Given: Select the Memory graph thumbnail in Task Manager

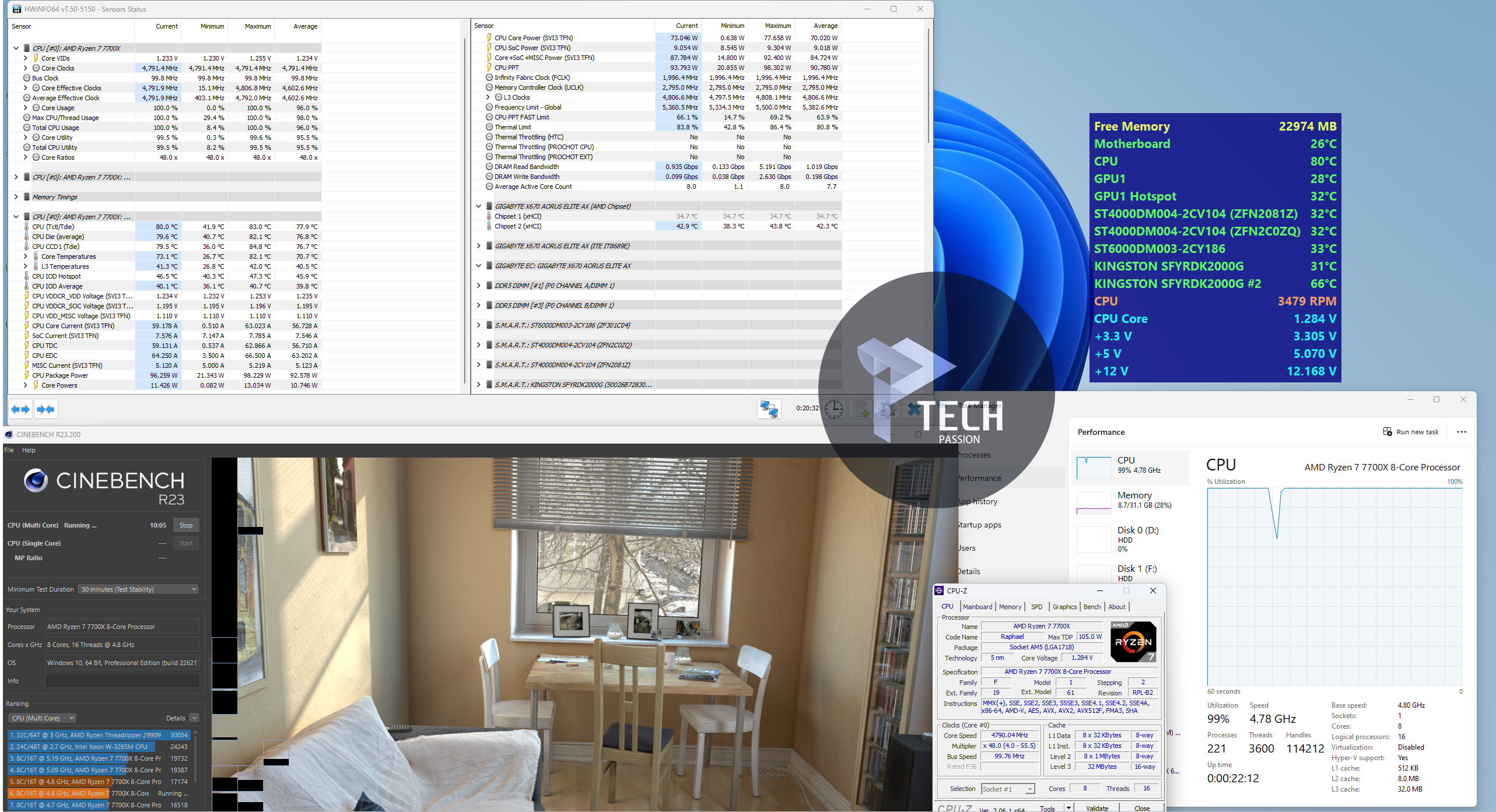Looking at the screenshot, I should (x=1094, y=502).
